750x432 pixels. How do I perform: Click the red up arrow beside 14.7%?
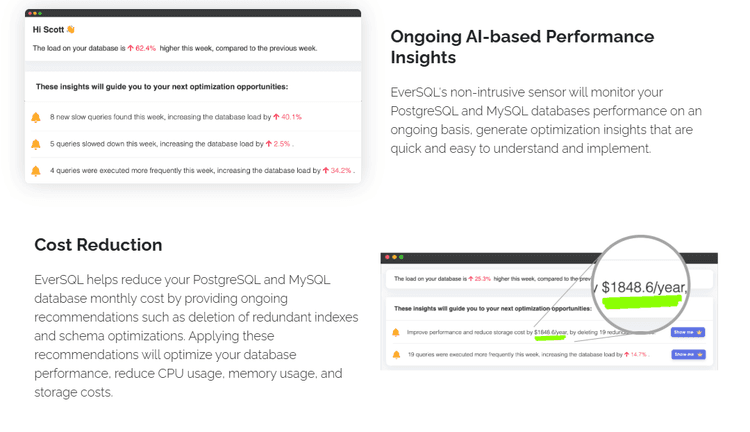tap(627, 354)
